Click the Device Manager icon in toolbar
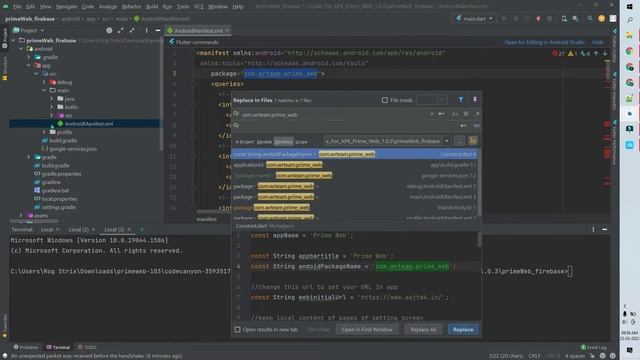640x360 pixels. pos(564,19)
